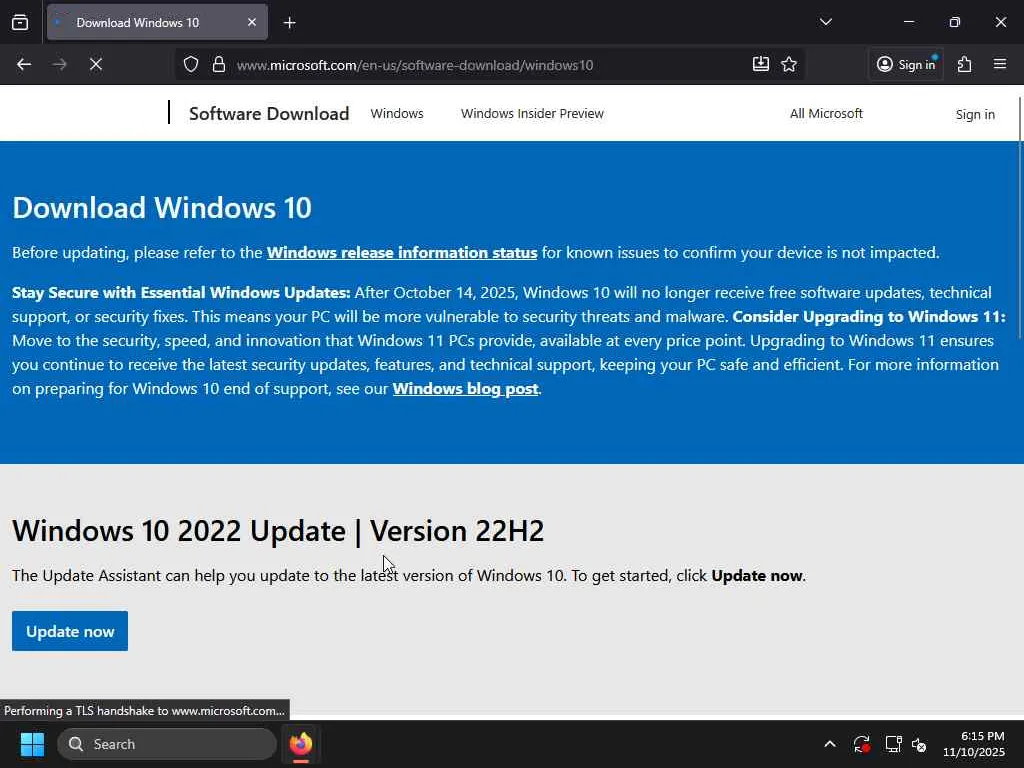Screen dimensions: 1024x768
Task: Click the Update now button
Action: pyautogui.click(x=70, y=632)
